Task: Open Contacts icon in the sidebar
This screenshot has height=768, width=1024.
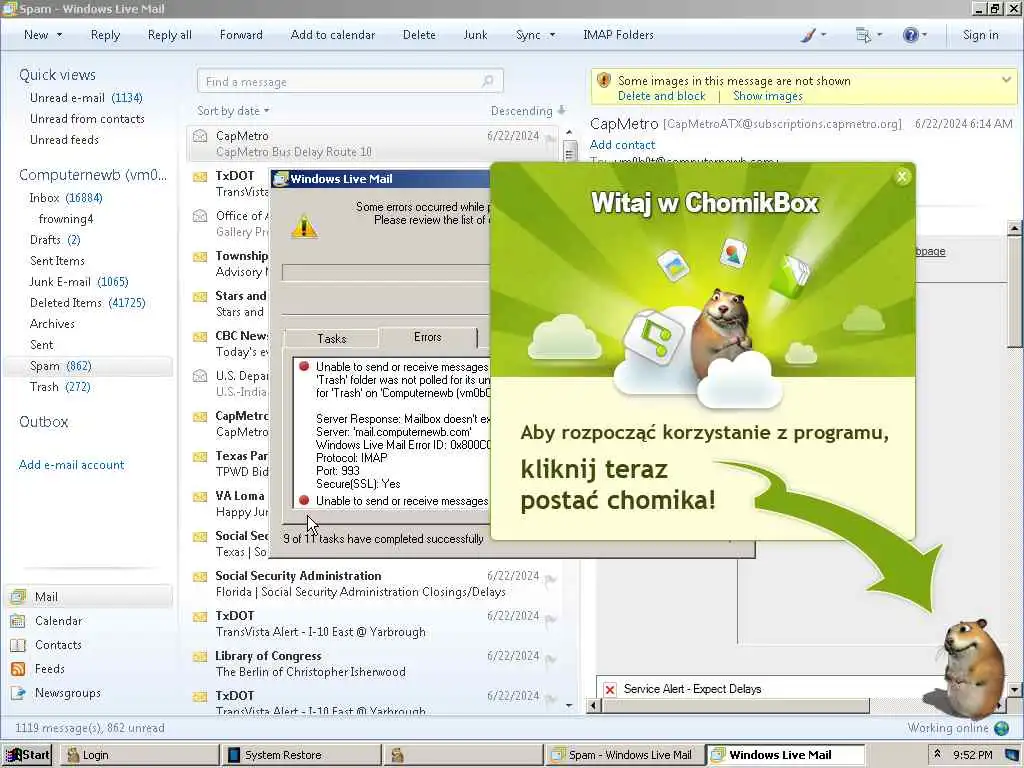Action: point(18,645)
